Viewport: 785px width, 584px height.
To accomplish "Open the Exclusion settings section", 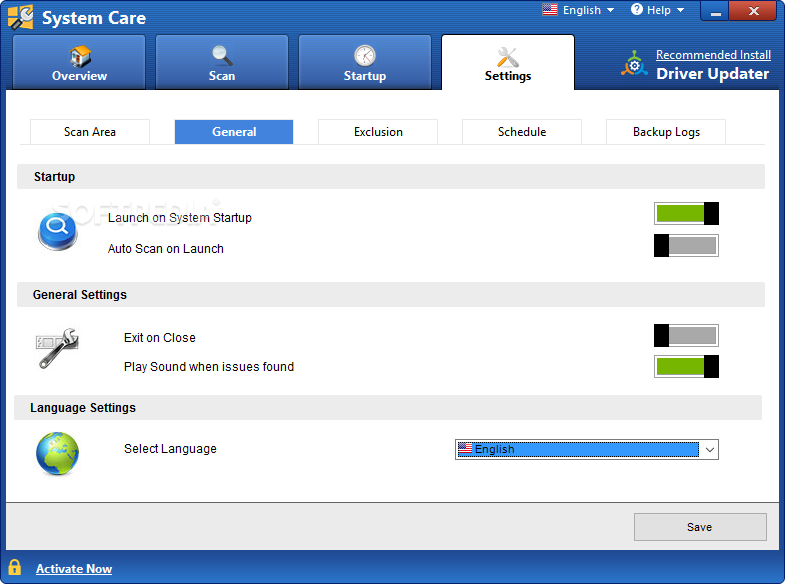I will [x=378, y=132].
